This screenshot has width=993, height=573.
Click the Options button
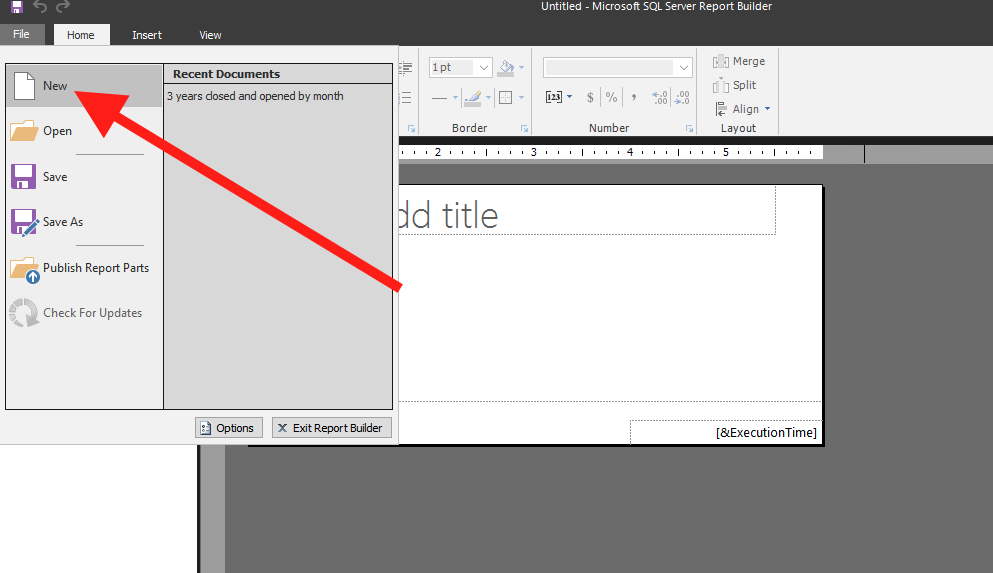(x=229, y=428)
